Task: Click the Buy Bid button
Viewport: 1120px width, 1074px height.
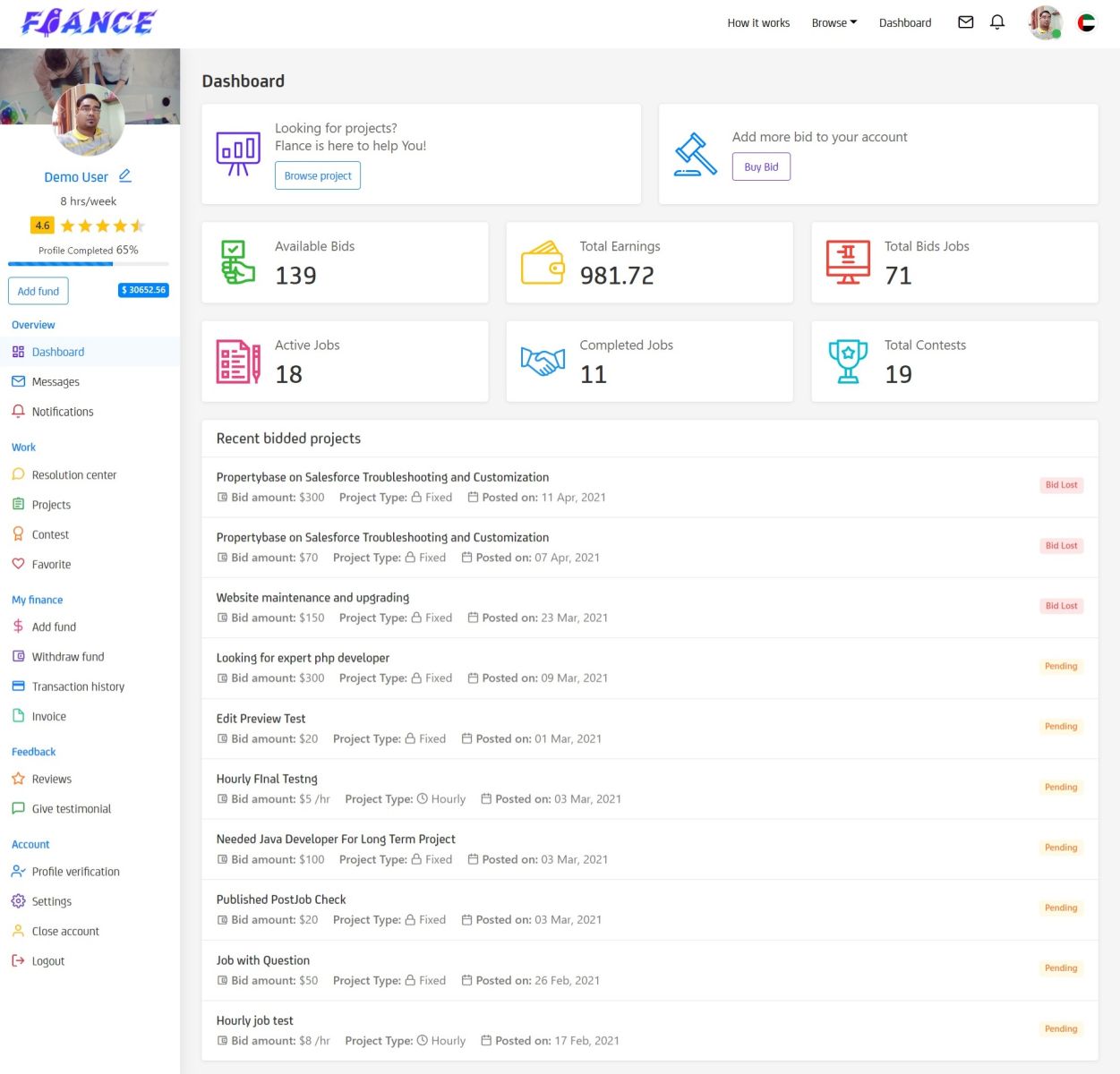Action: 761,167
